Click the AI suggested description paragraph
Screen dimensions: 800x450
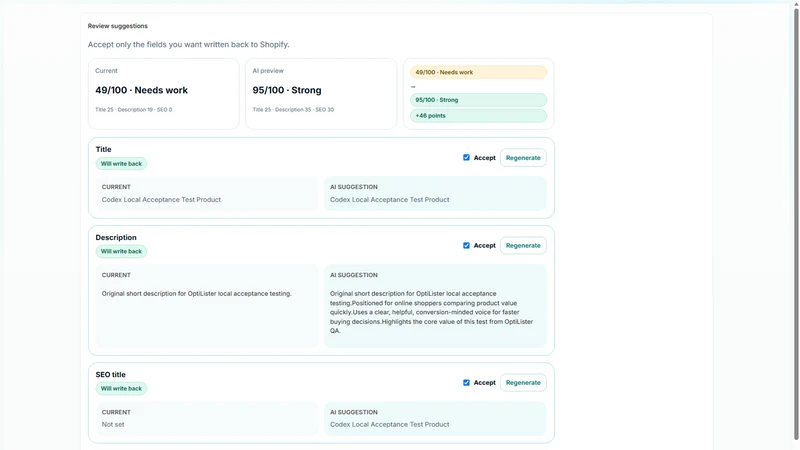click(432, 312)
